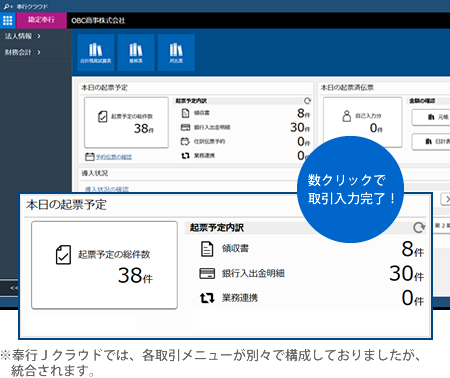Click small refresh icon above the 8件 count
Viewport: 450px width, 378px height.
tap(307, 100)
